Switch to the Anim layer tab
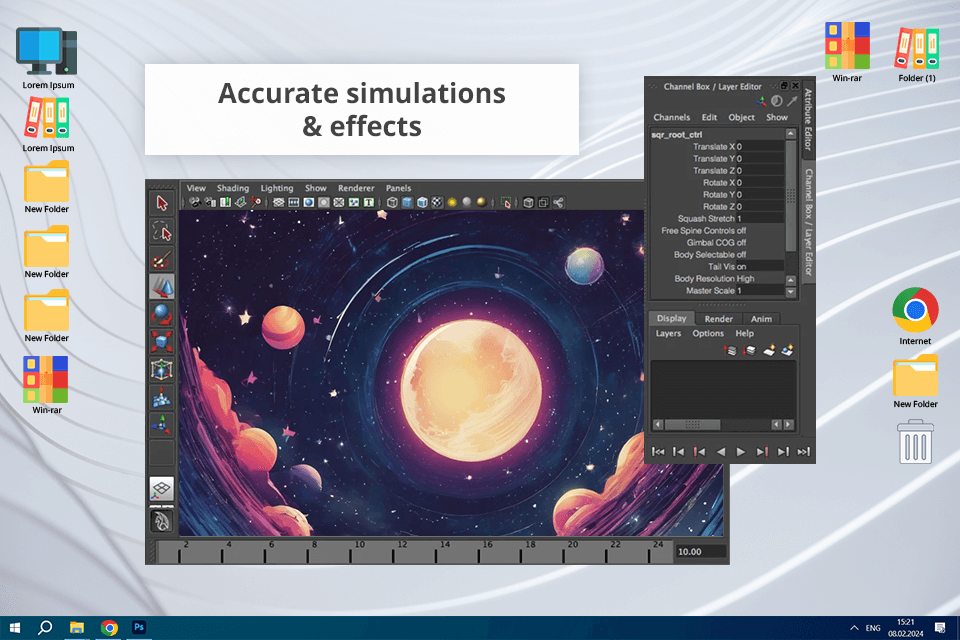 761,318
